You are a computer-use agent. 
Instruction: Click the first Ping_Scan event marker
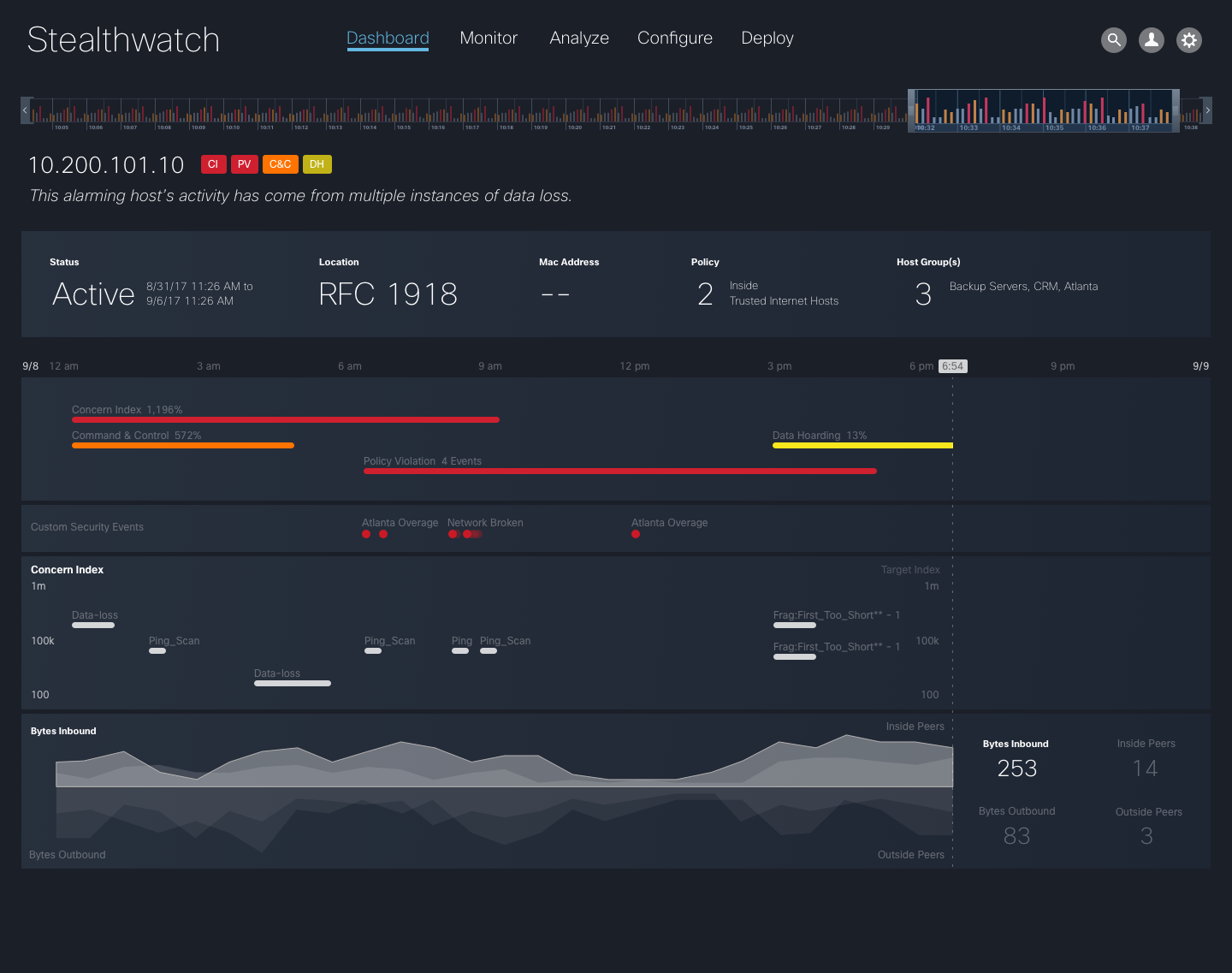tap(157, 650)
